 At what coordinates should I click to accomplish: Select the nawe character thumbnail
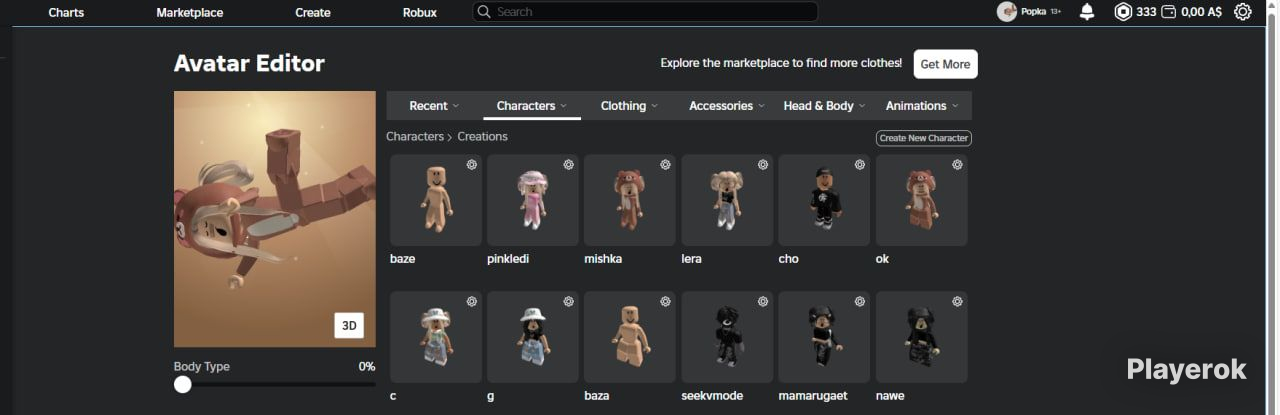click(x=921, y=337)
